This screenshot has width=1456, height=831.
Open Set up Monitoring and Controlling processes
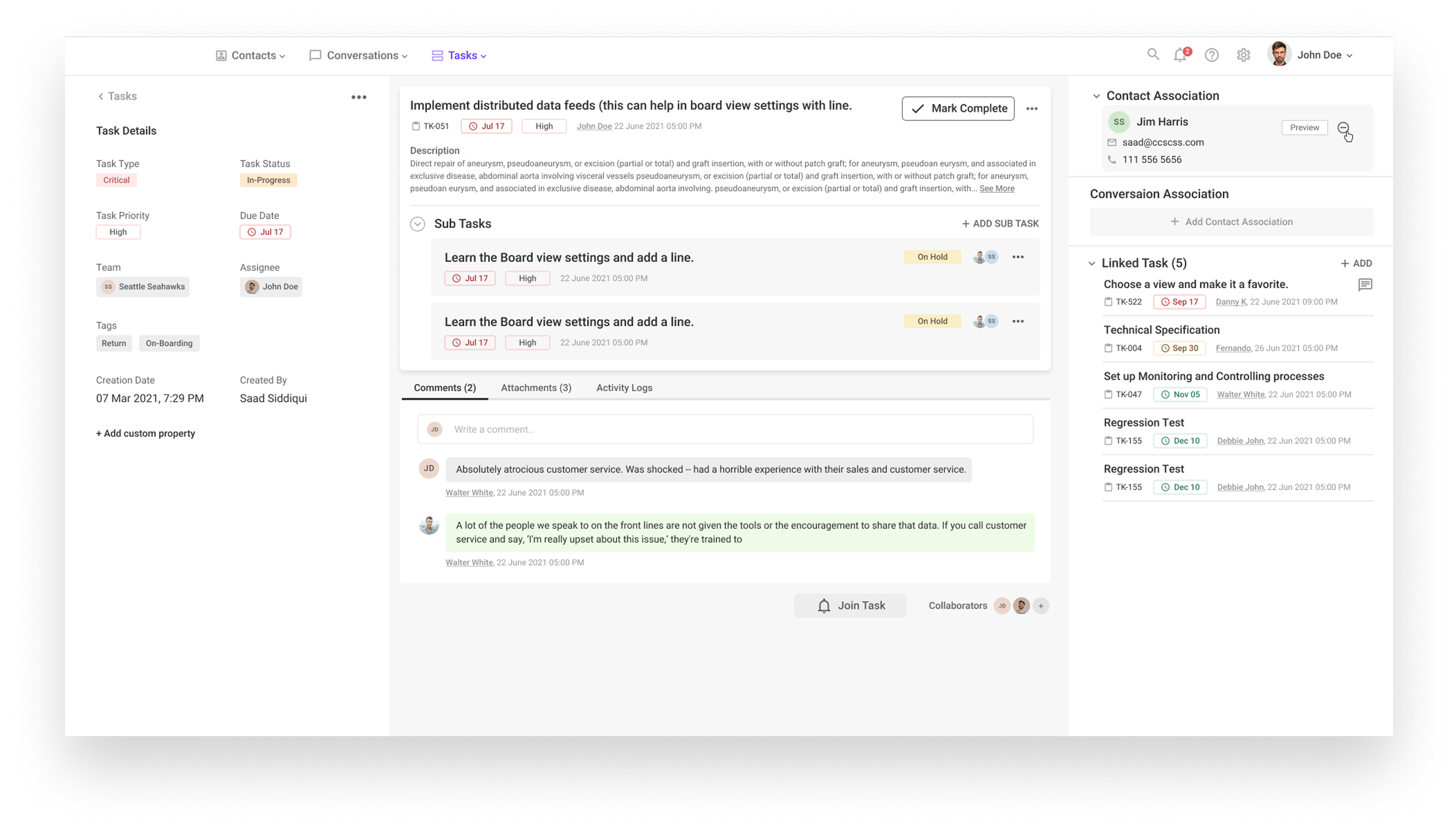pos(1213,376)
